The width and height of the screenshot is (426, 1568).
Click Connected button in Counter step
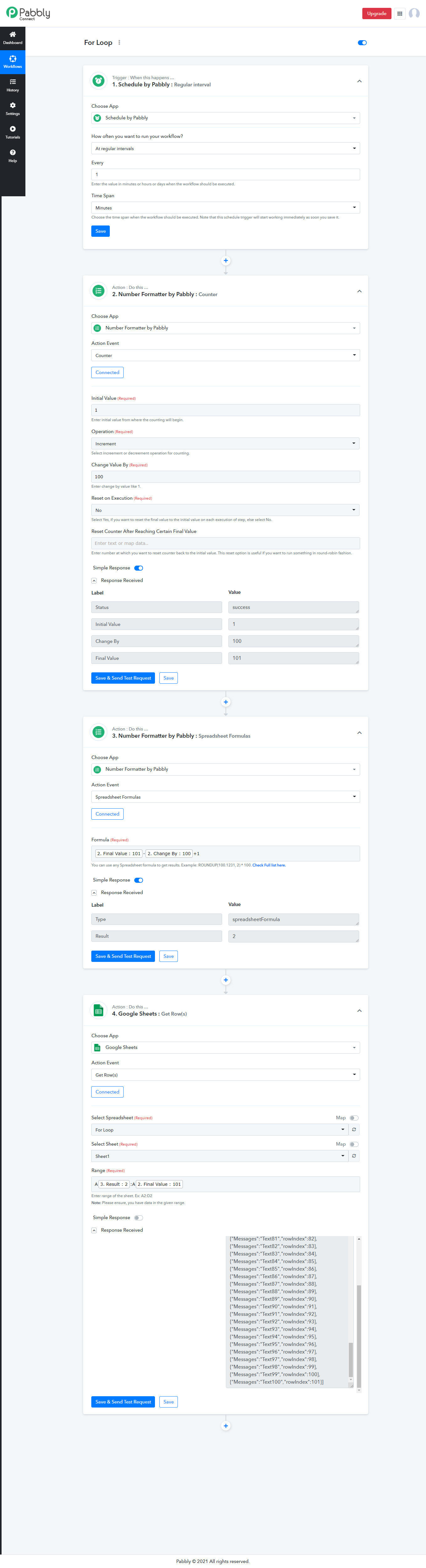108,372
